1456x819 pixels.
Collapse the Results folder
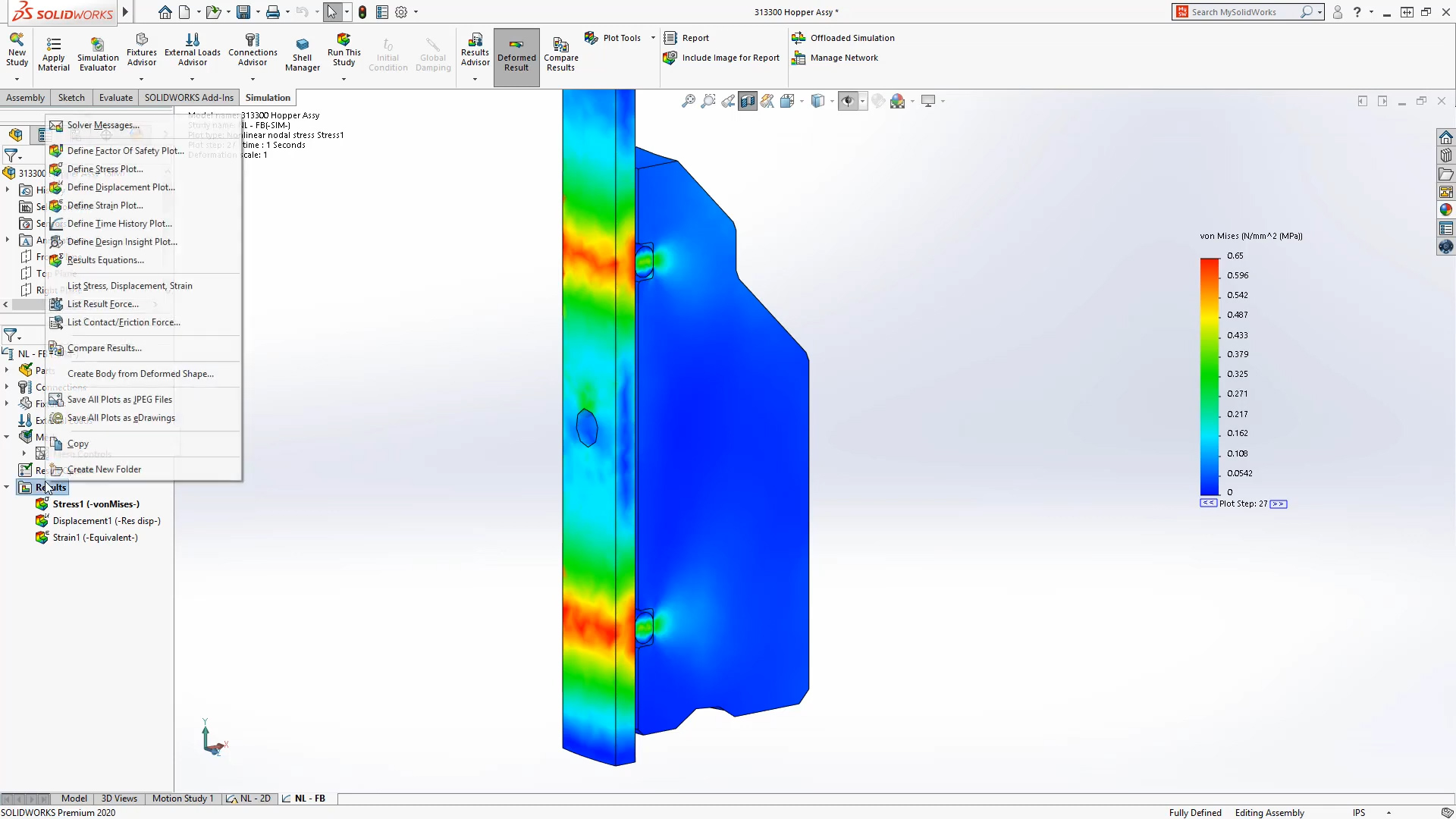[x=7, y=488]
